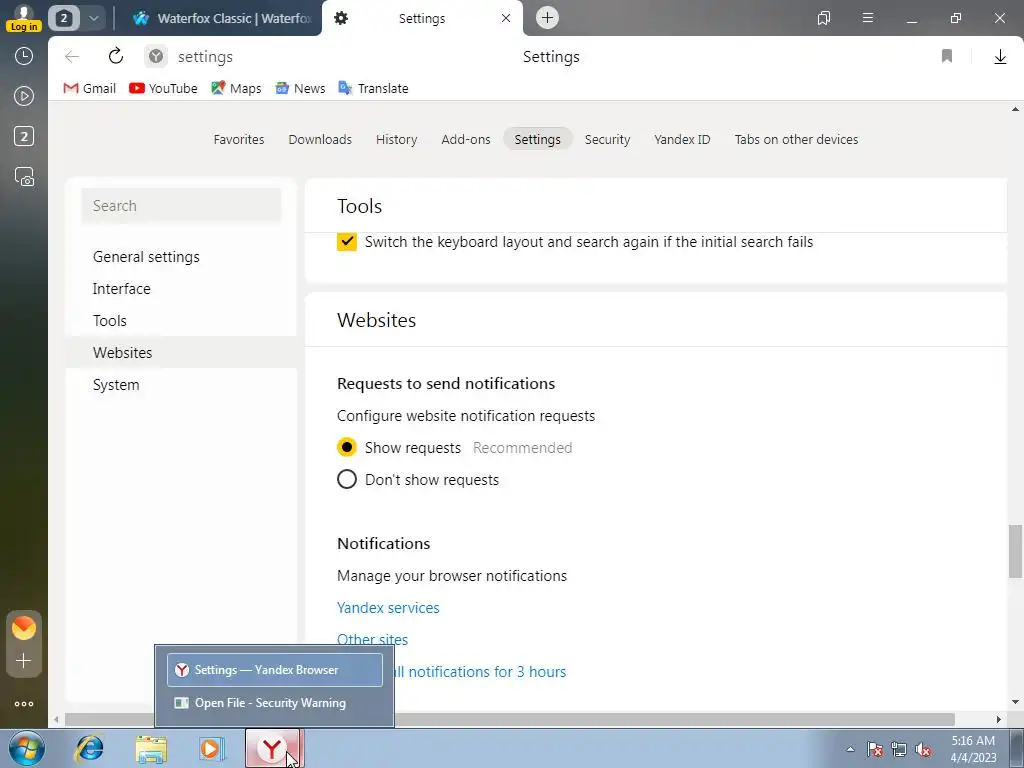The width and height of the screenshot is (1024, 768).
Task: Open the video play icon in sidebar
Action: coord(24,96)
